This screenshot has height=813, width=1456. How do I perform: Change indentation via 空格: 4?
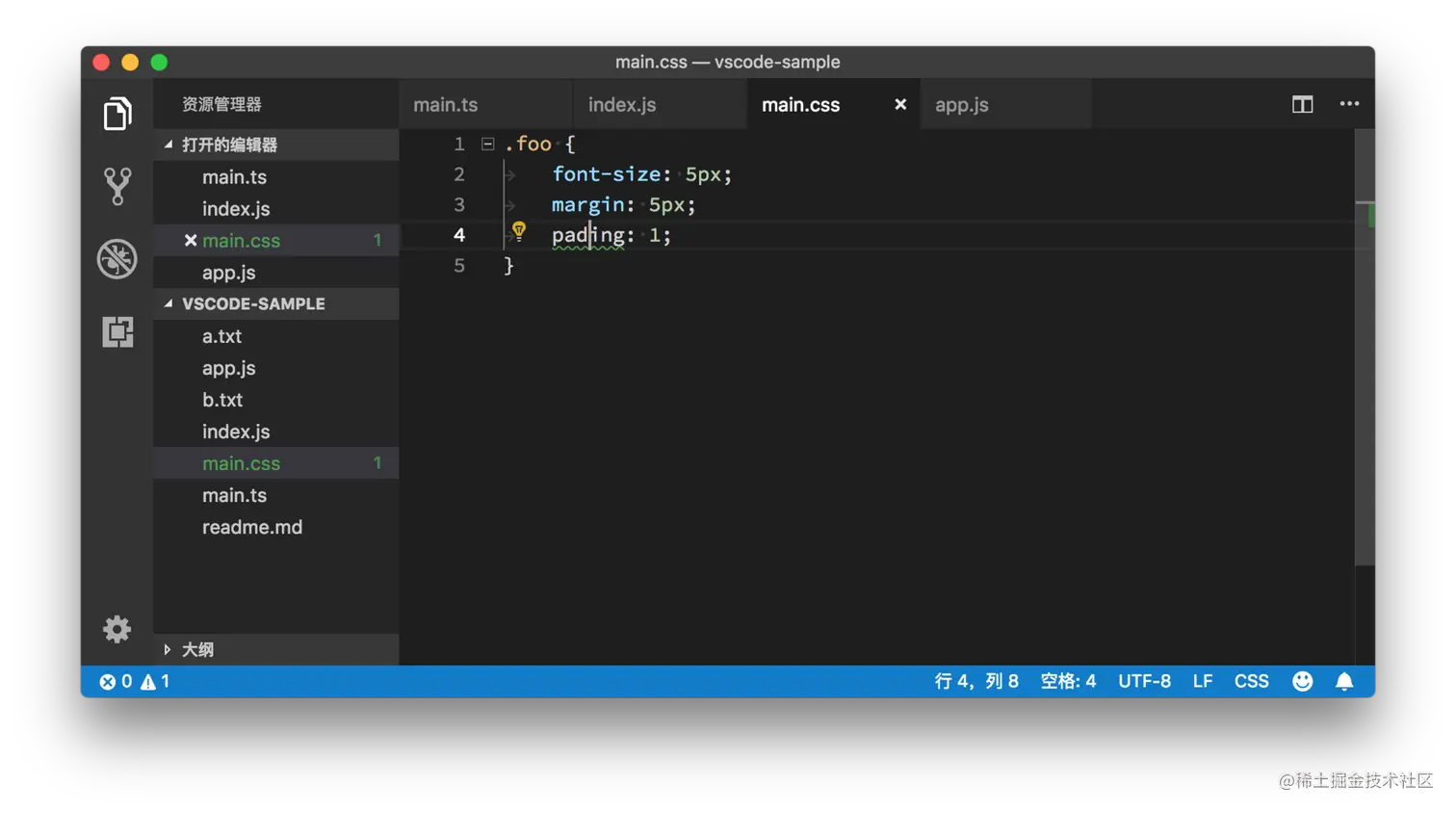(1068, 681)
